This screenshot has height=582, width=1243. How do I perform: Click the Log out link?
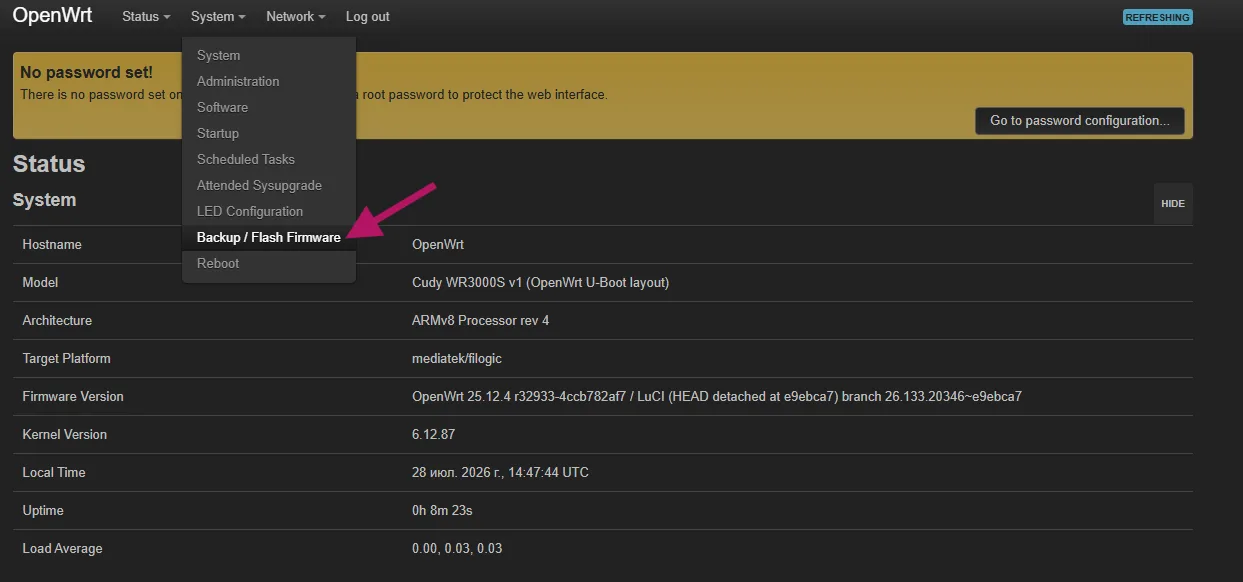tap(368, 17)
